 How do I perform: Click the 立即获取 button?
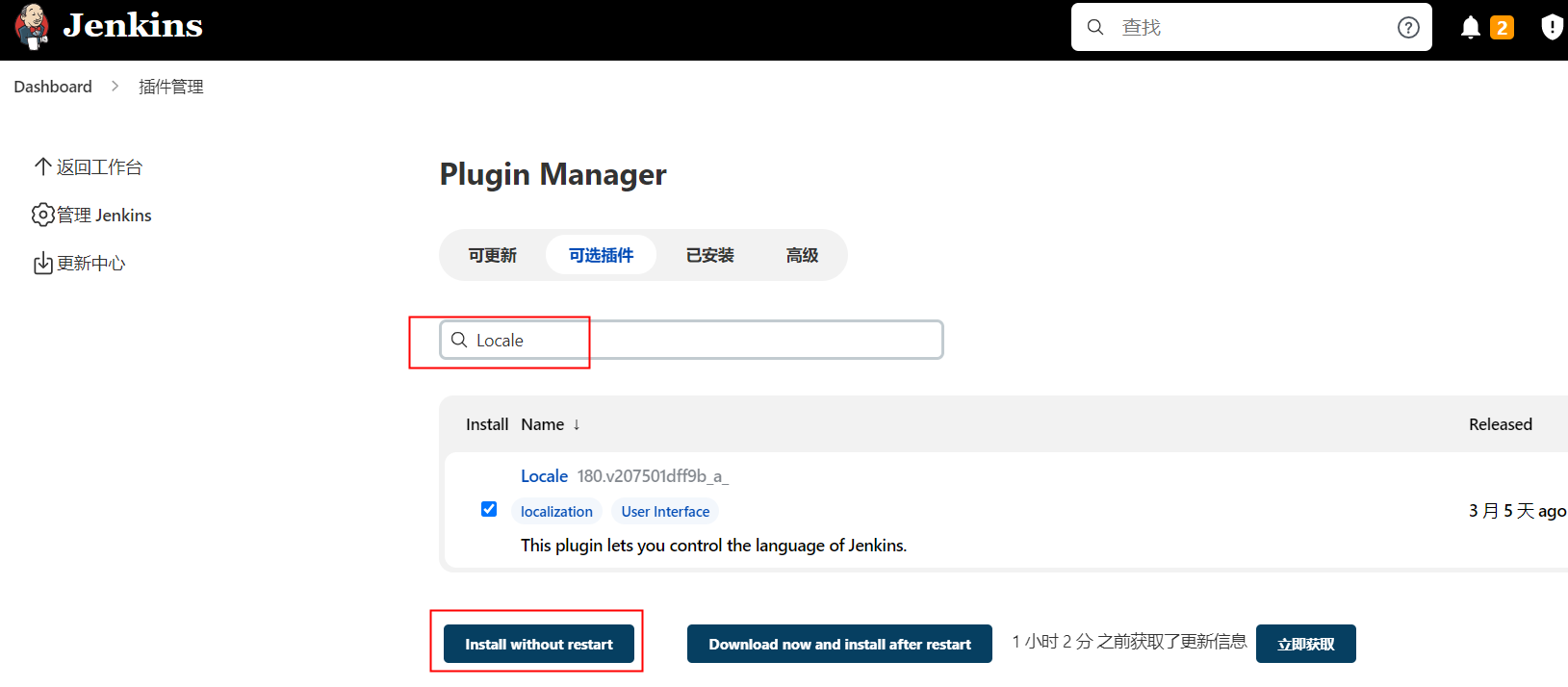[1305, 644]
